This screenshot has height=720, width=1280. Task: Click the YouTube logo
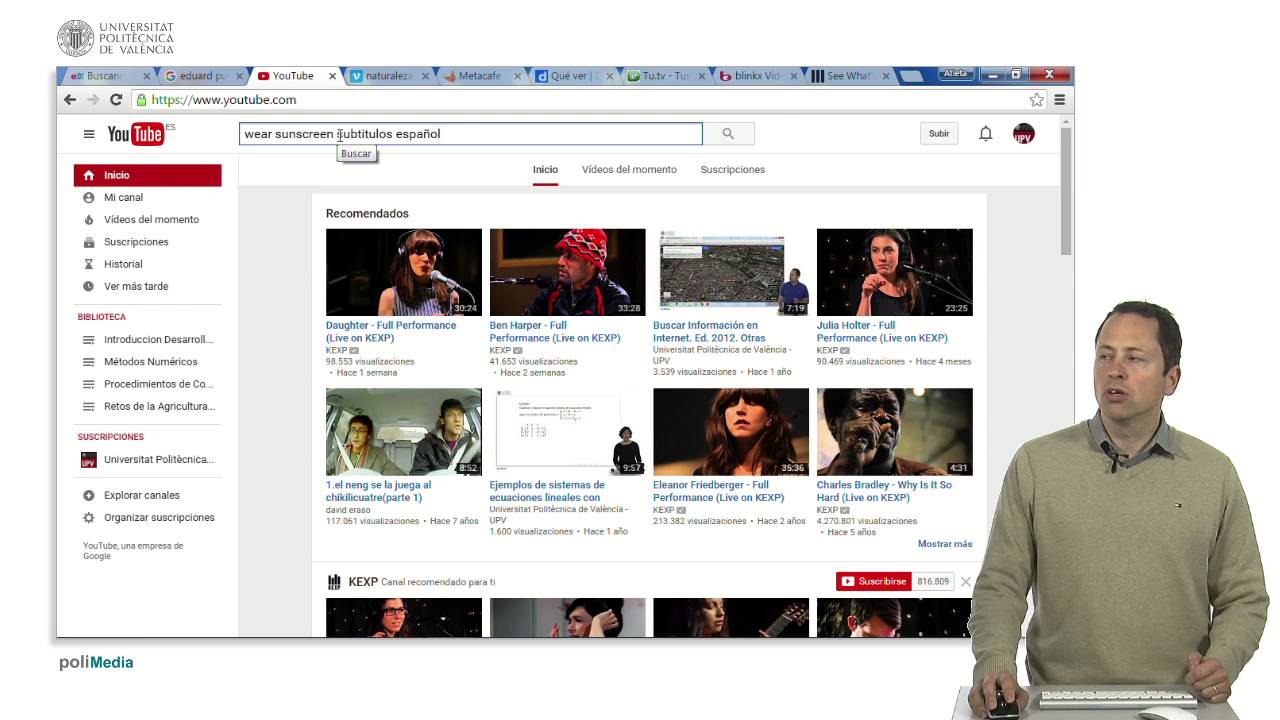coord(136,134)
